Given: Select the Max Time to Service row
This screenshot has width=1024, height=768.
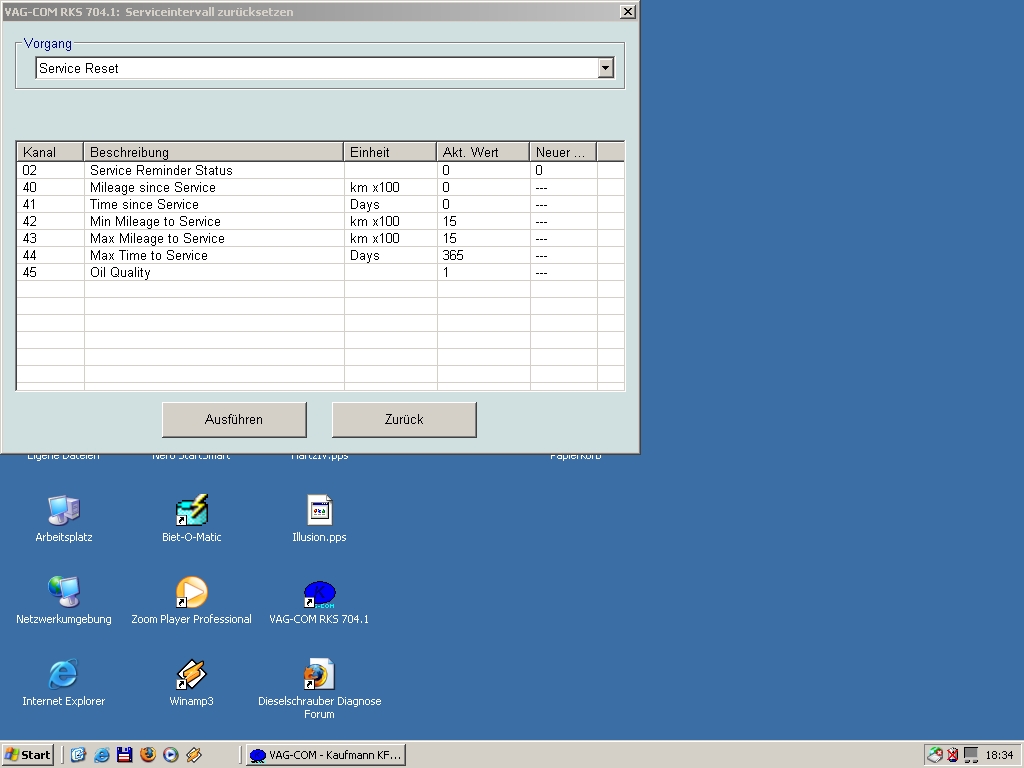Looking at the screenshot, I should [320, 255].
